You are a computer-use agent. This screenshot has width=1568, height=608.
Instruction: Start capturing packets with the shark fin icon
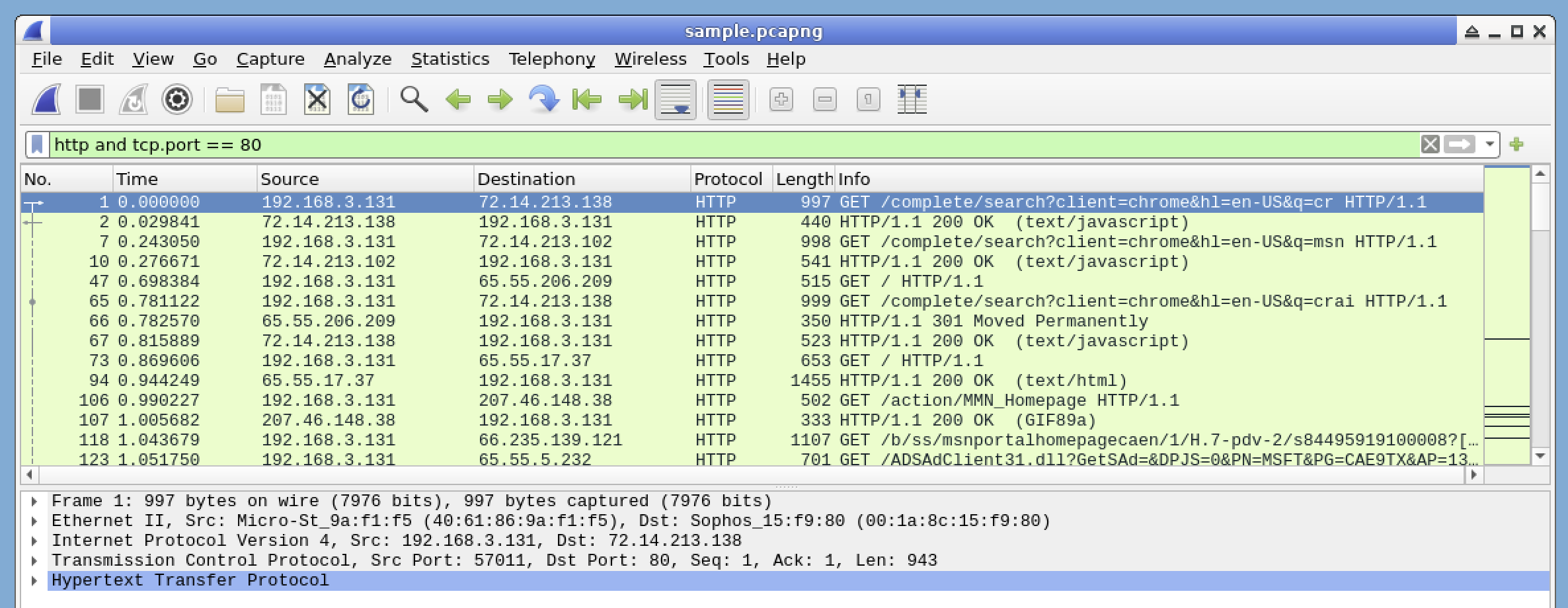tap(47, 100)
